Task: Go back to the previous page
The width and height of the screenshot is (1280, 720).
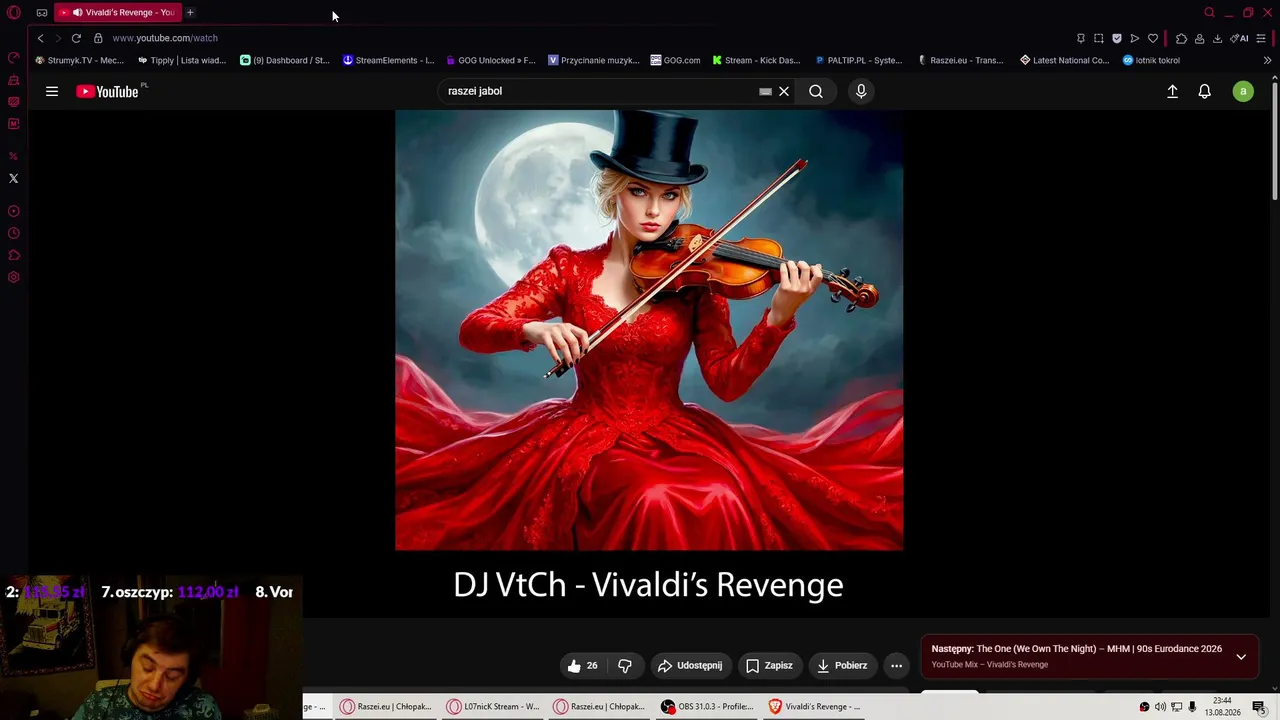Action: (40, 38)
